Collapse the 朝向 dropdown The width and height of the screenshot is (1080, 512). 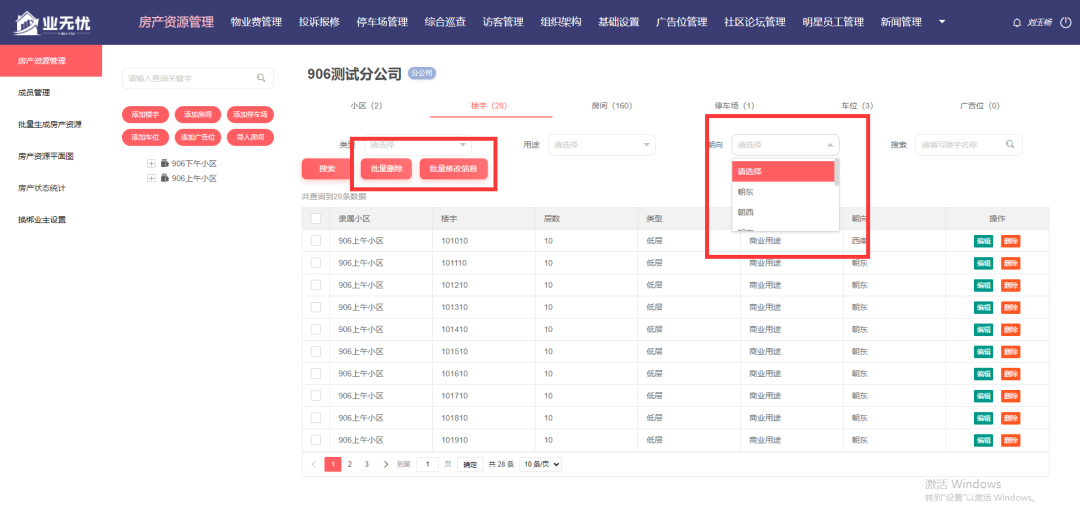coord(785,145)
